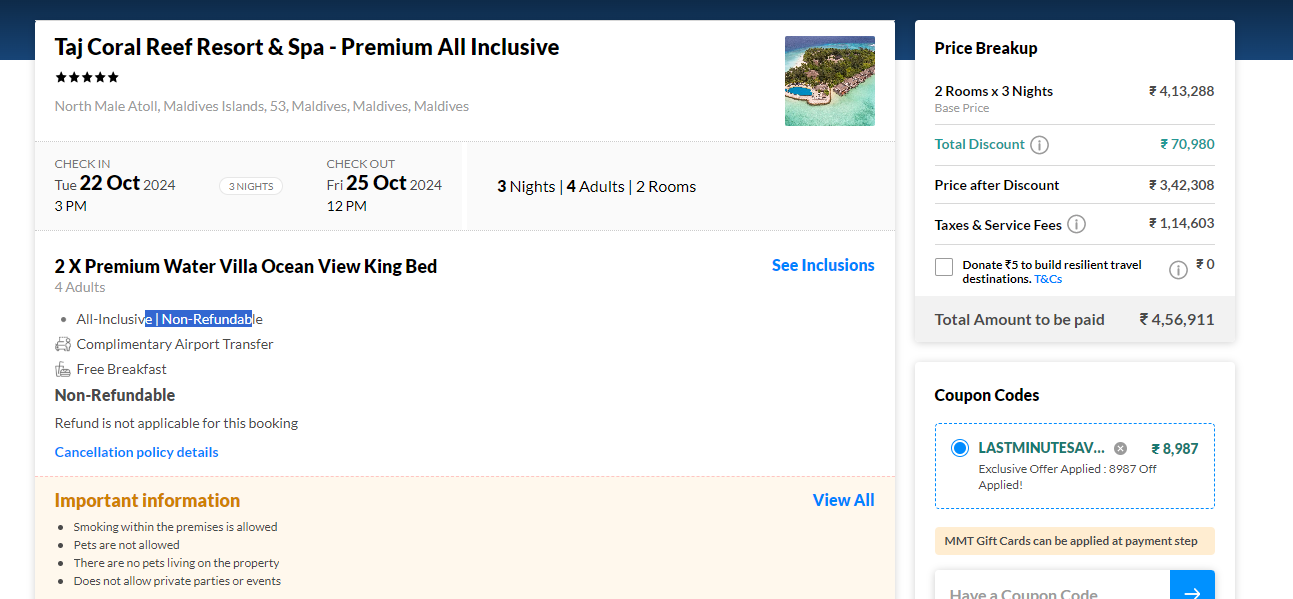1293x599 pixels.
Task: Click the Total Discount info icon
Action: coord(1040,145)
